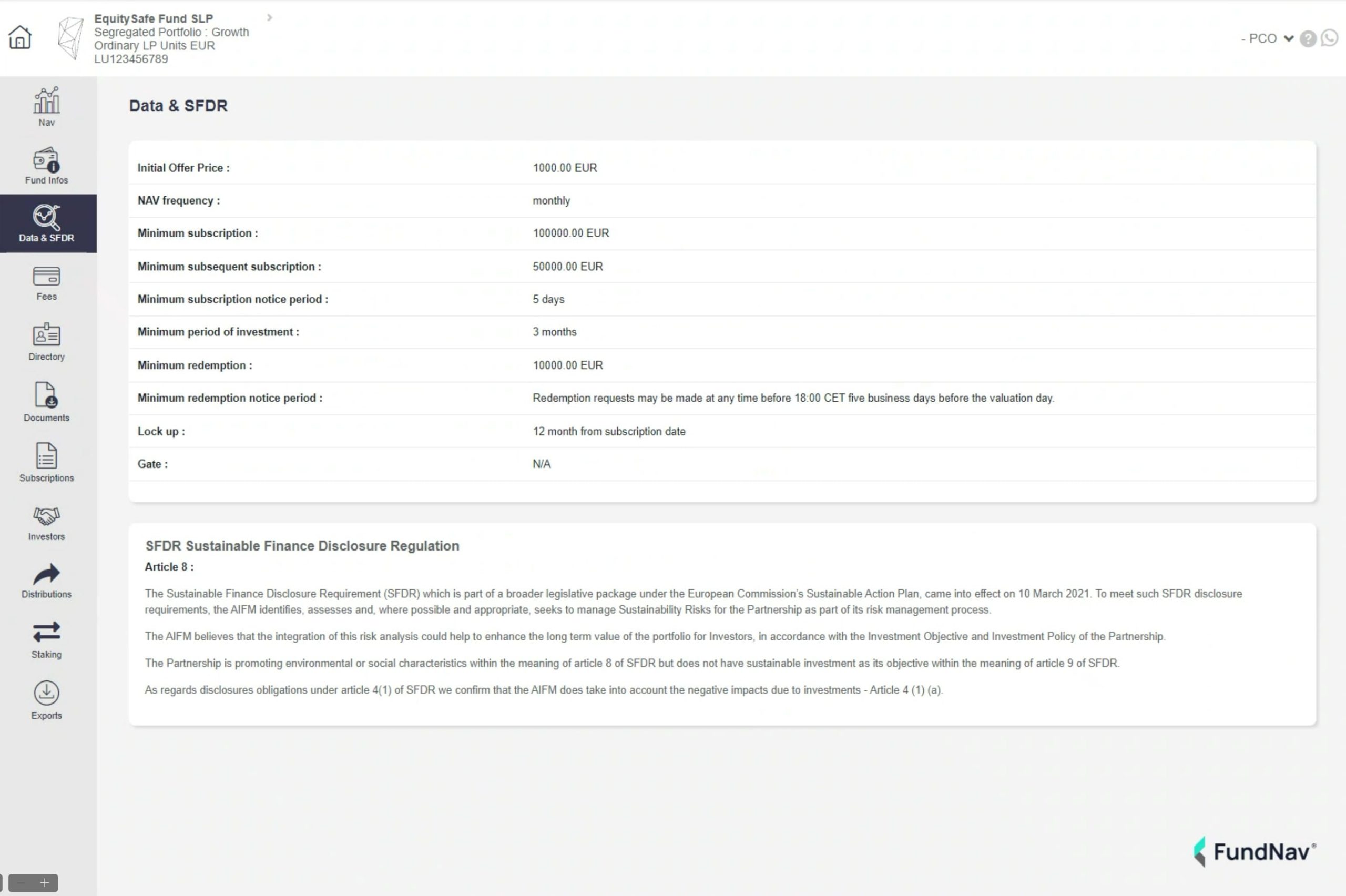Click the redemption notice period description
The height and width of the screenshot is (896, 1346).
tap(793, 398)
